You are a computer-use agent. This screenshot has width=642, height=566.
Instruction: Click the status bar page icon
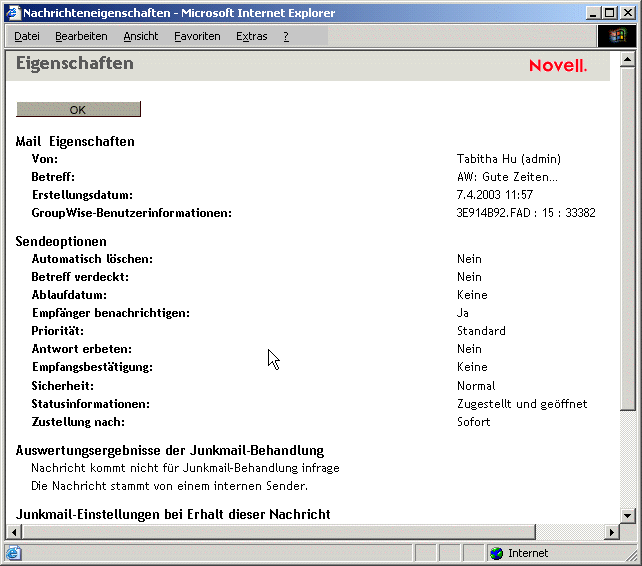point(13,553)
